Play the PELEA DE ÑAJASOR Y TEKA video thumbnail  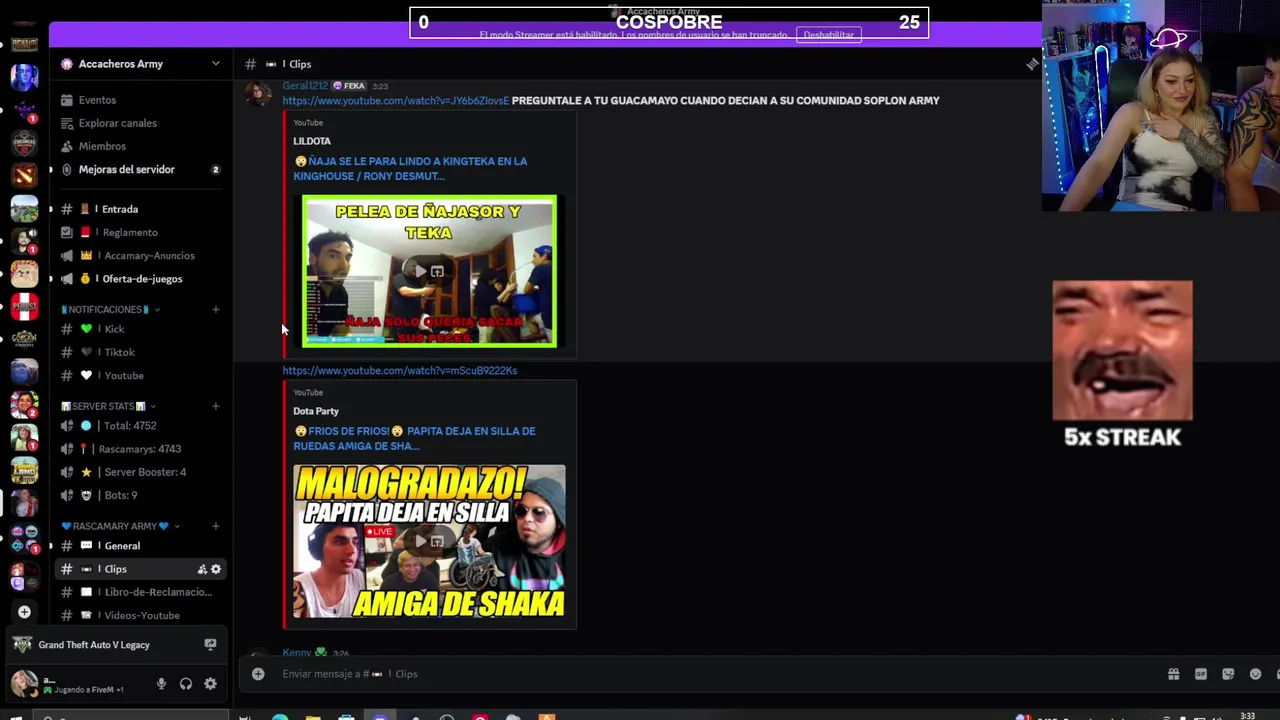coord(429,271)
